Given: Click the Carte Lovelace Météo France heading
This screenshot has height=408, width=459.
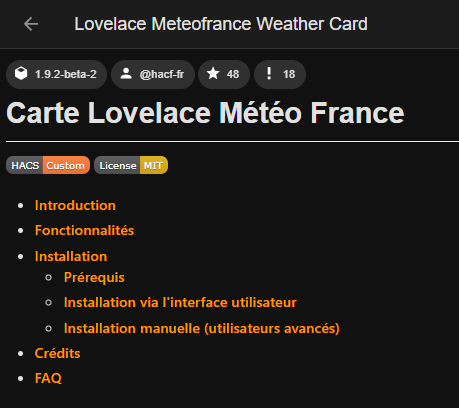Looking at the screenshot, I should tap(205, 113).
